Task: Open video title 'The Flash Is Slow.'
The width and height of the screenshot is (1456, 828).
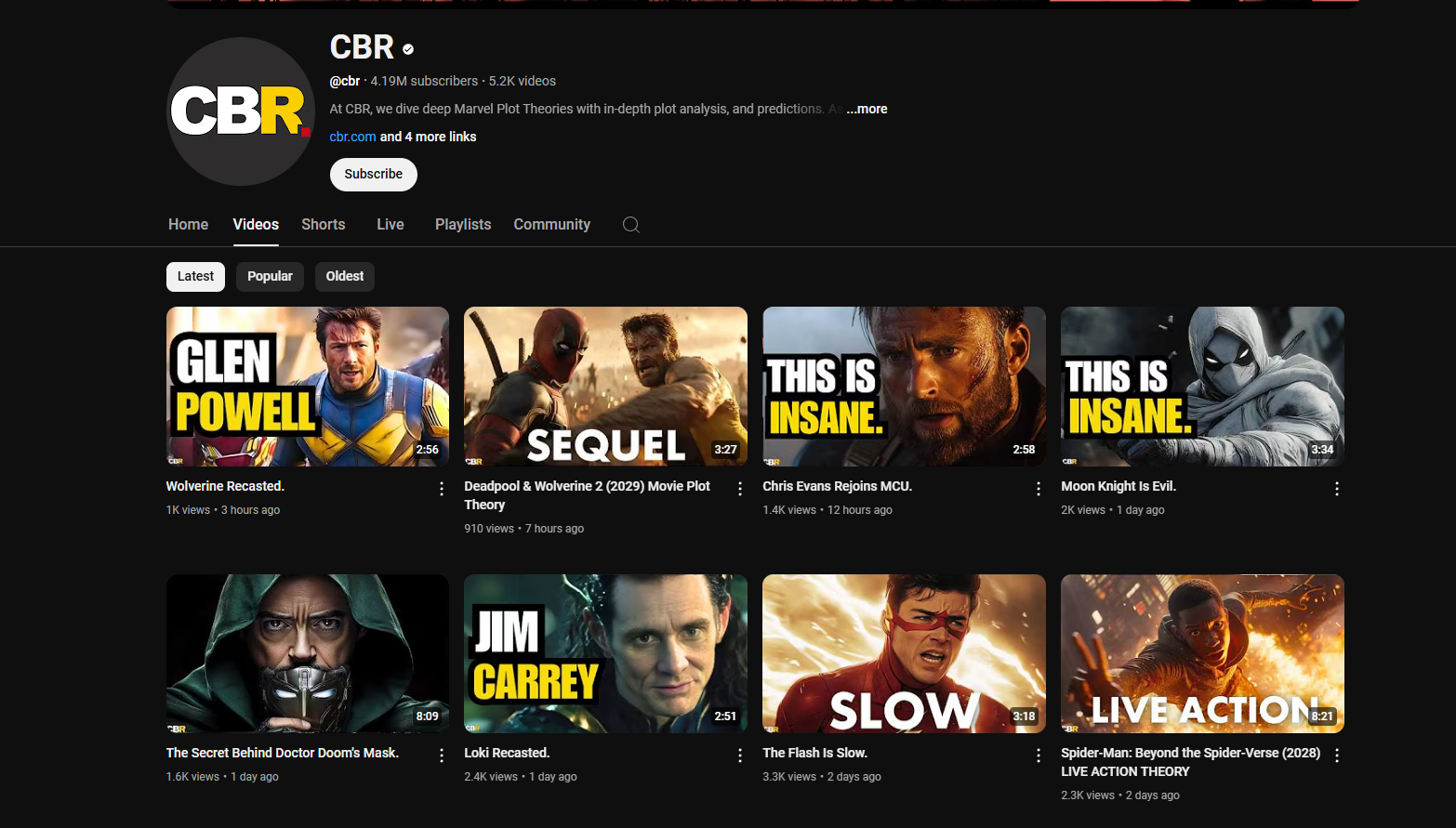Action: pos(814,753)
